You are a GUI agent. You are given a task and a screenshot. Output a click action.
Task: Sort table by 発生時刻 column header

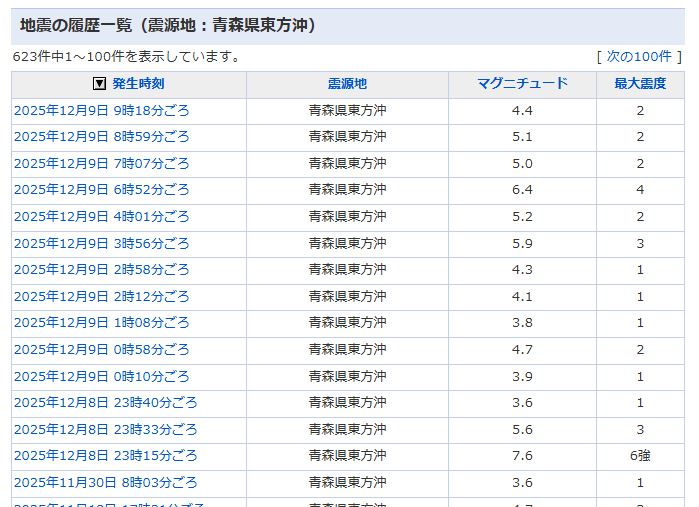click(138, 84)
